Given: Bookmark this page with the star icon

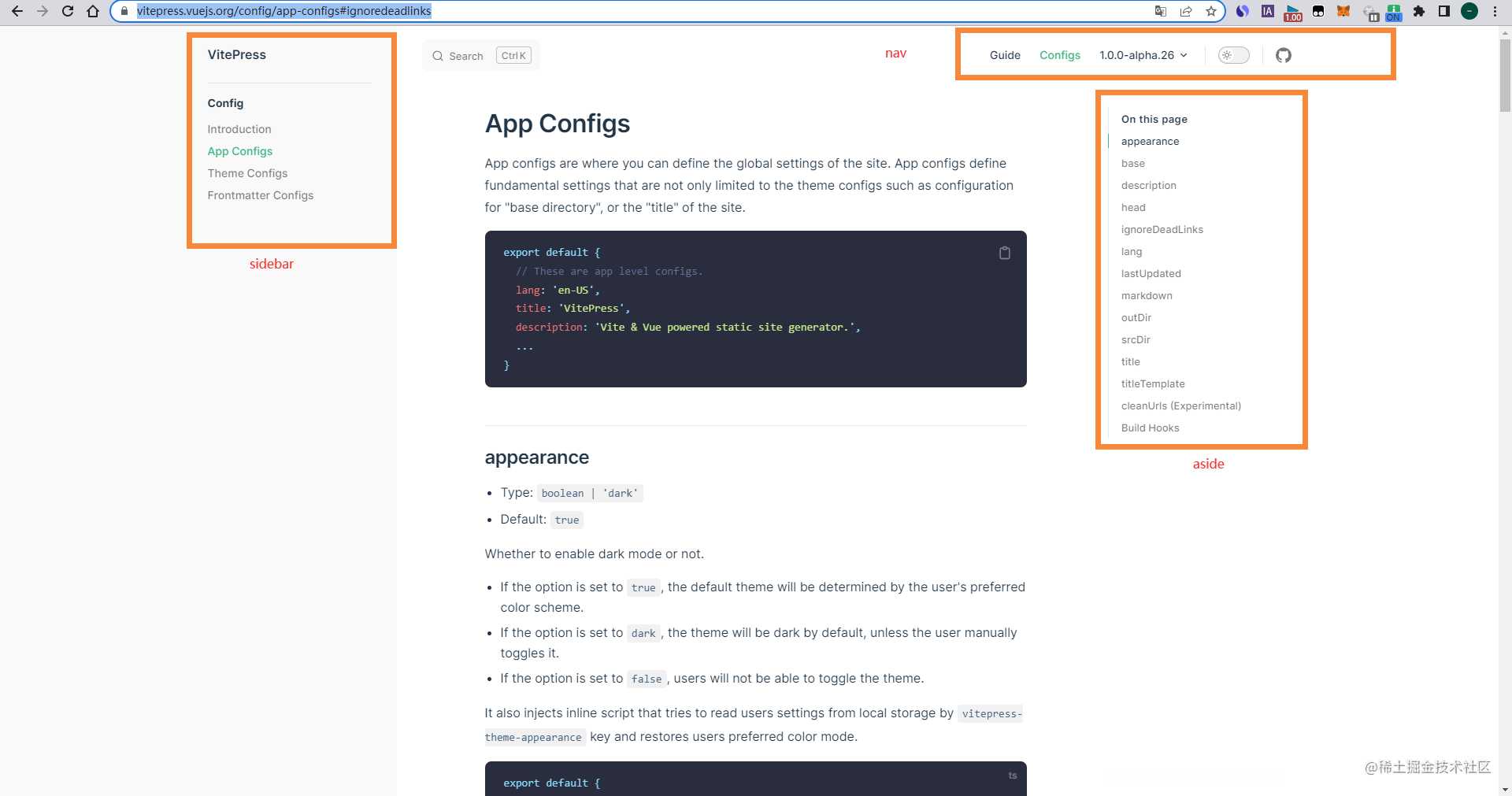Looking at the screenshot, I should (1211, 11).
